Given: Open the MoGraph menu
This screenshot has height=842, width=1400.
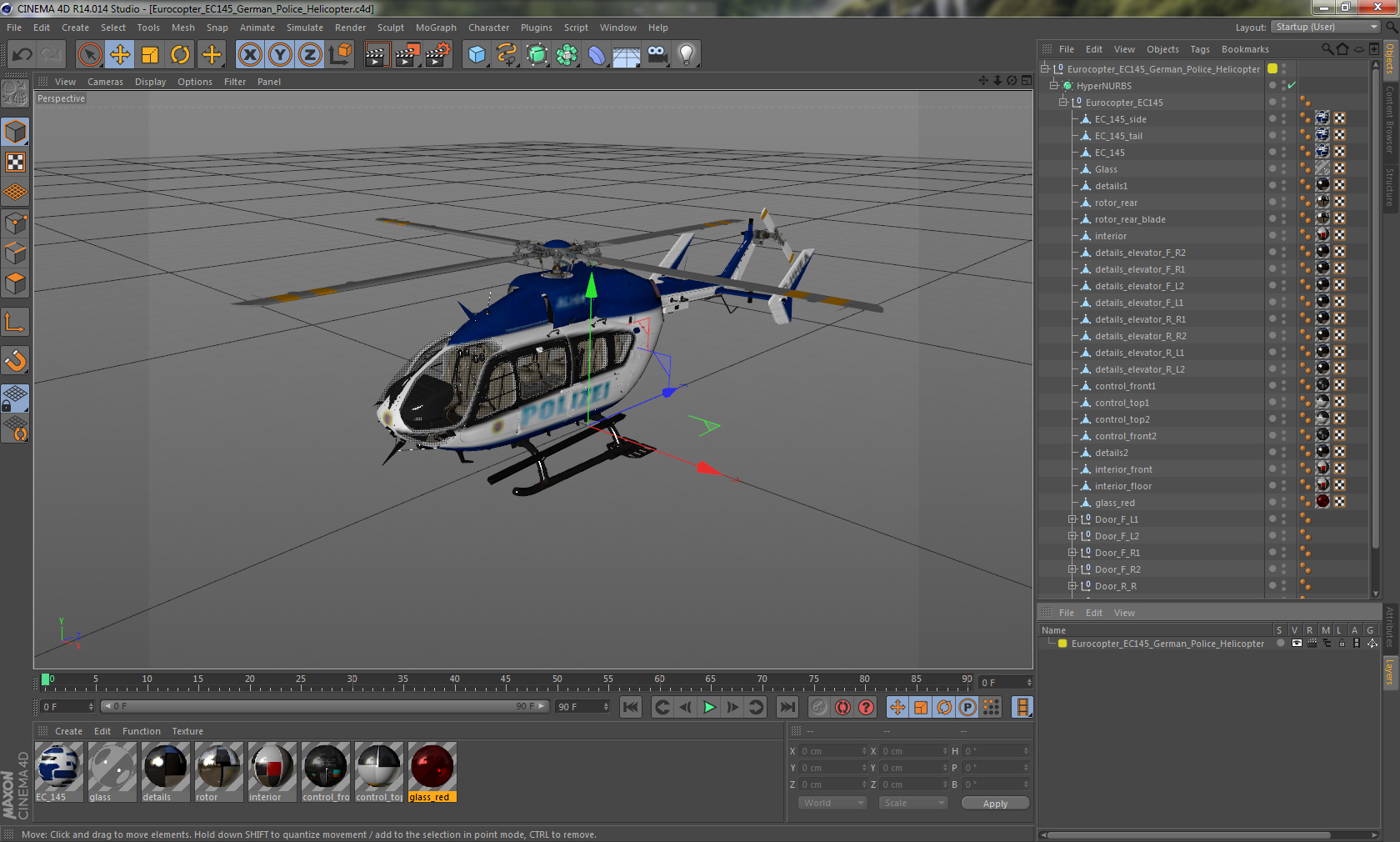Looking at the screenshot, I should 436,28.
